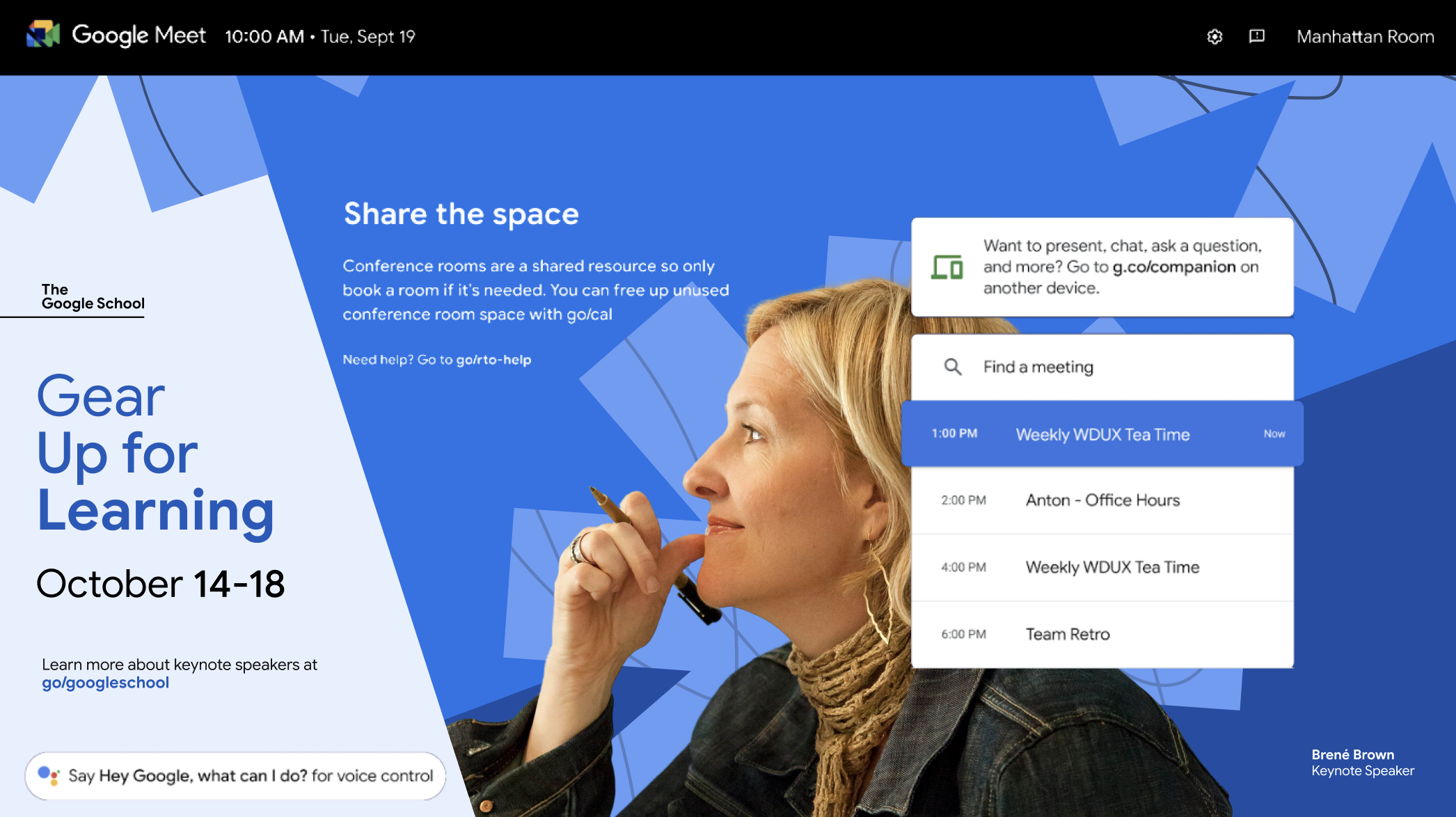The height and width of the screenshot is (817, 1456).
Task: Click the conference rooms paragraph text
Action: click(x=536, y=290)
